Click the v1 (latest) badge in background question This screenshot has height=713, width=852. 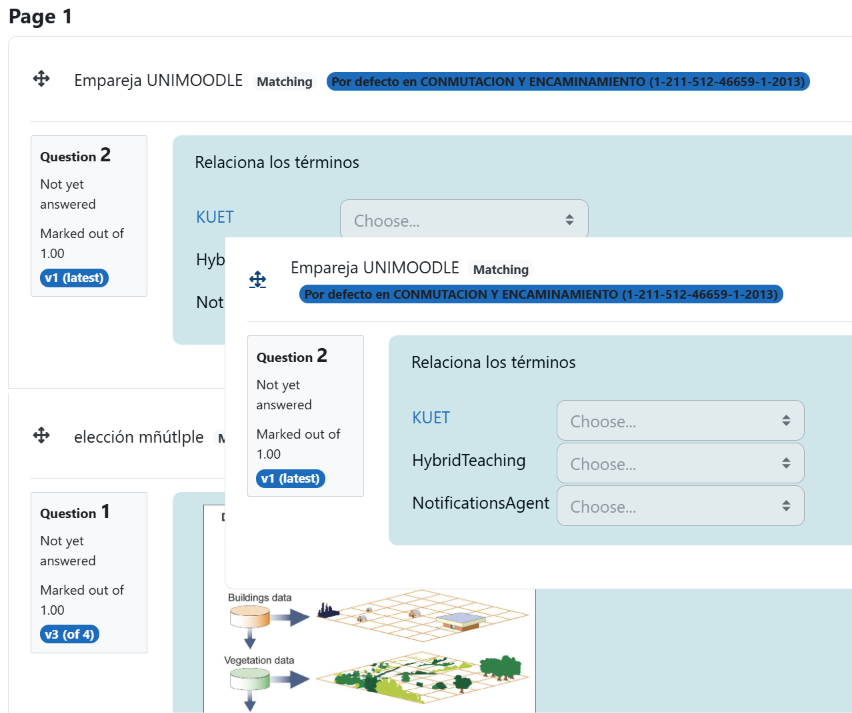tap(74, 278)
